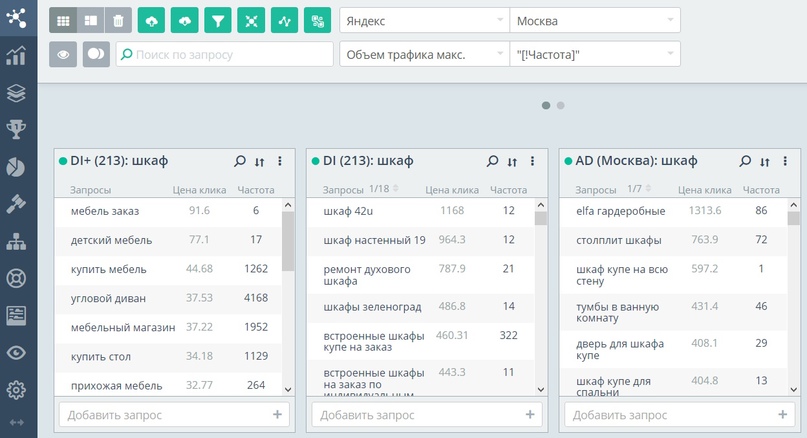The width and height of the screenshot is (807, 438).
Task: Open the sidebar eye monitoring icon
Action: [16, 353]
